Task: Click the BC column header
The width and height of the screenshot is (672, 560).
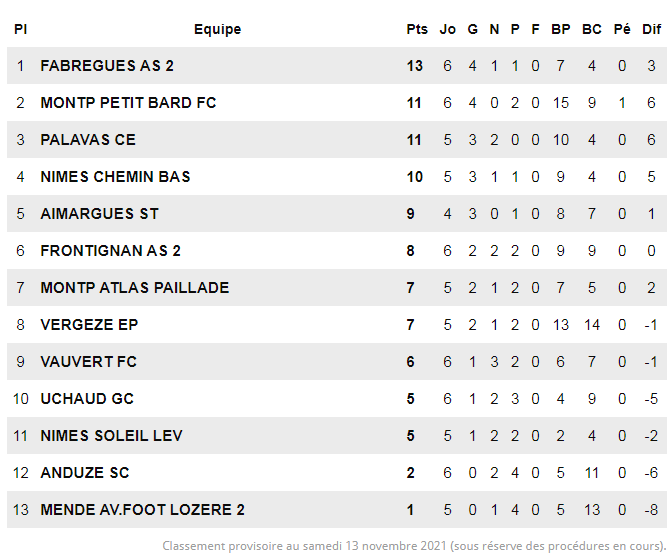Action: pyautogui.click(x=592, y=29)
